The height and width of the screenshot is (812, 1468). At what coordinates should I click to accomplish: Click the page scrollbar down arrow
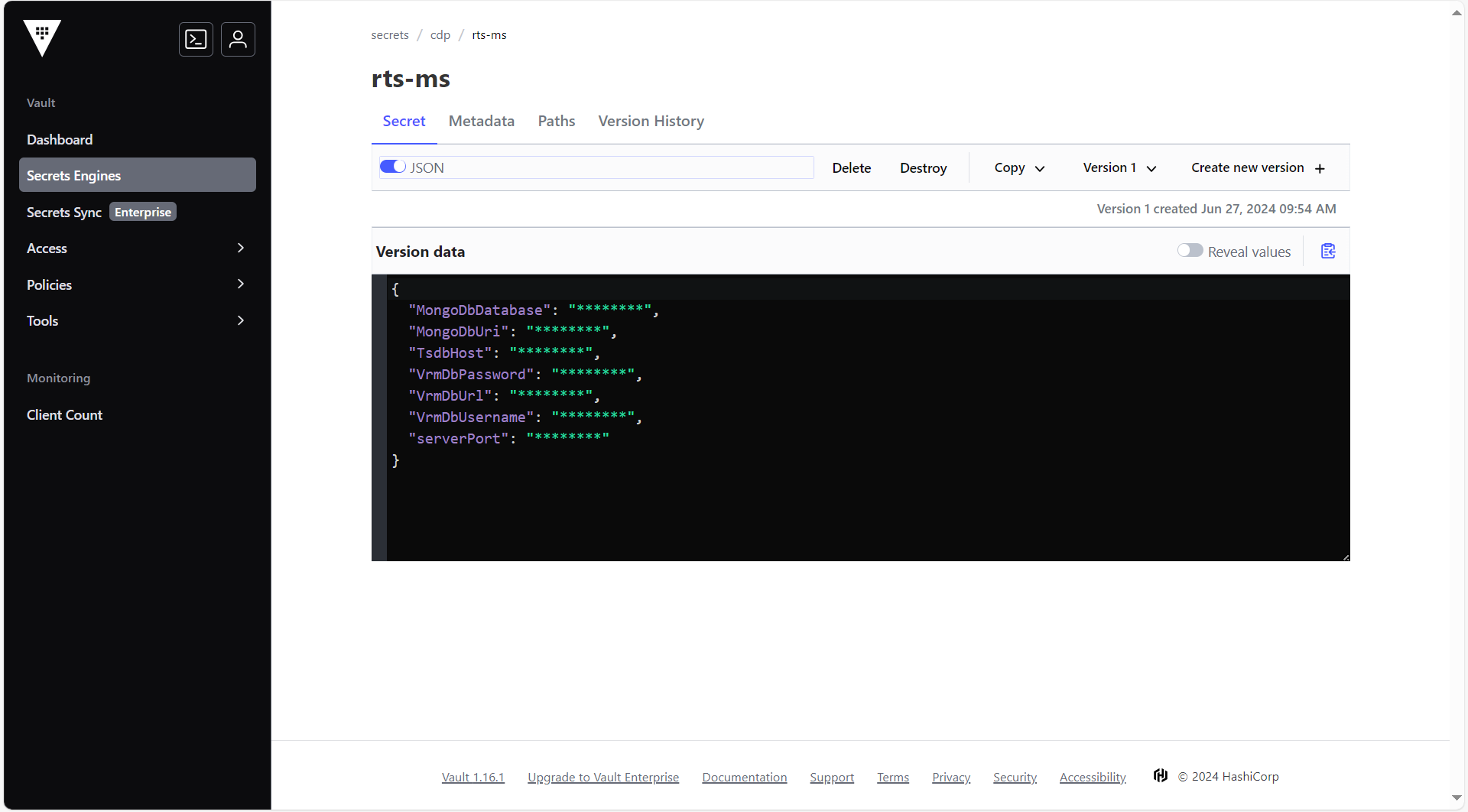point(1457,798)
